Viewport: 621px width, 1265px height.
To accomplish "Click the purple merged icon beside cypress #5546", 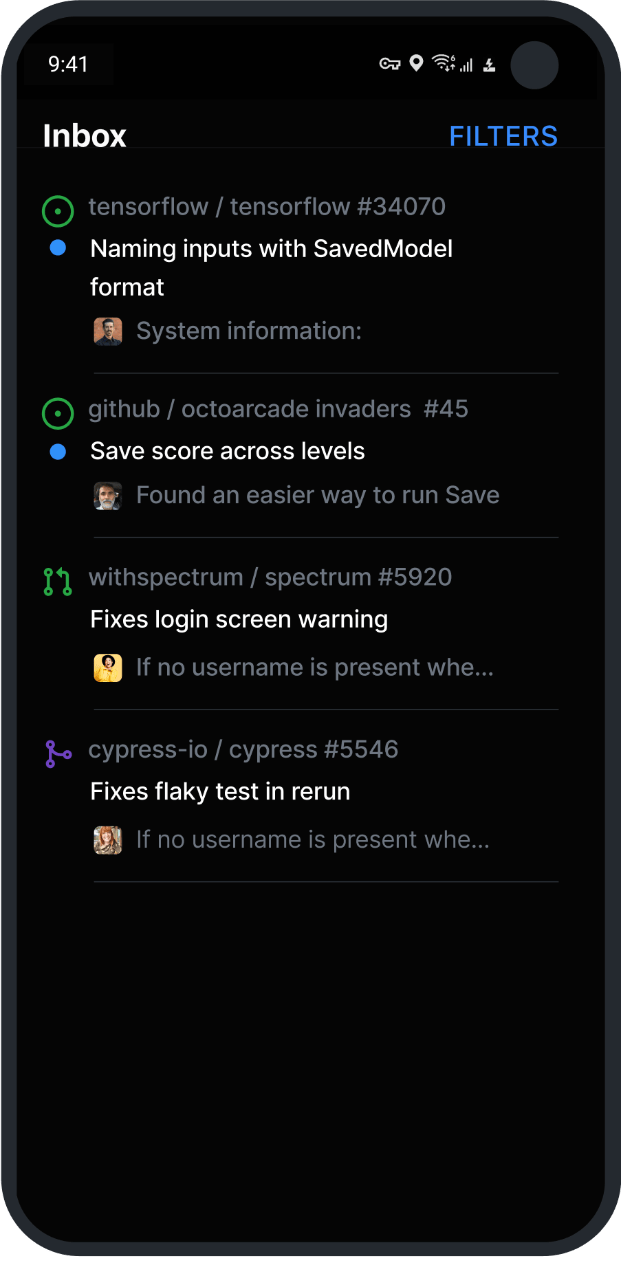I will (x=58, y=753).
